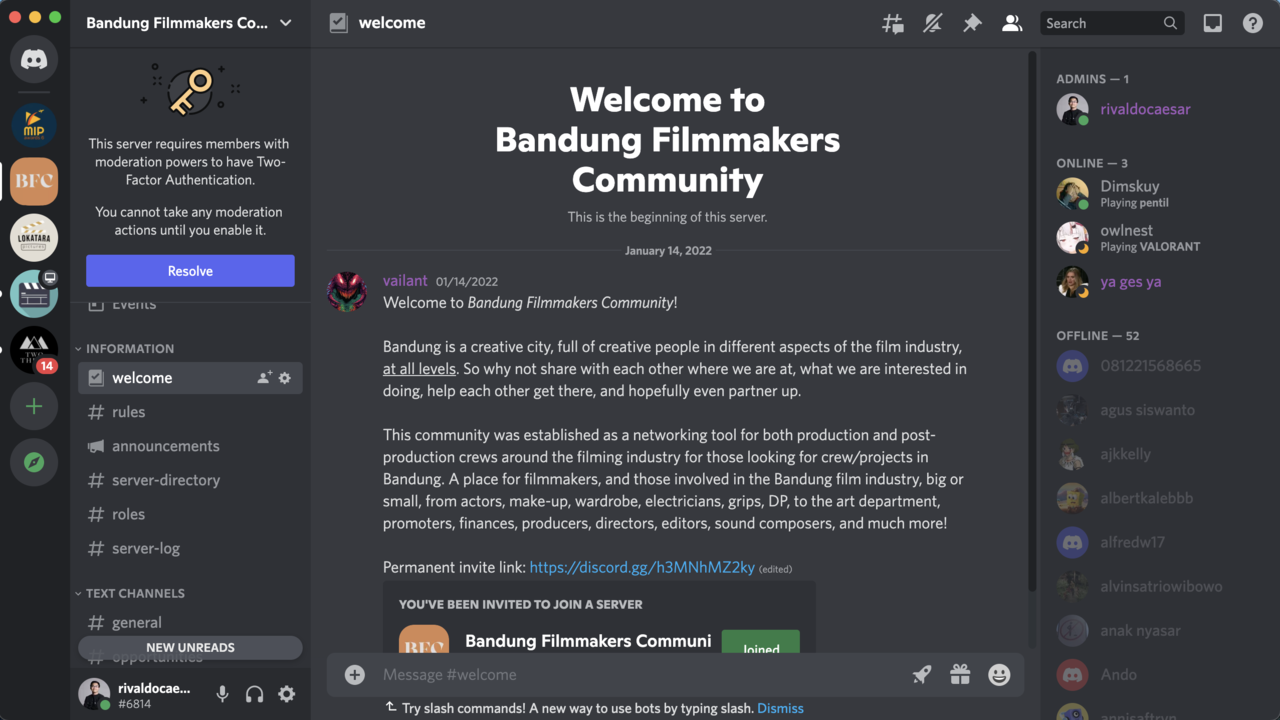Image resolution: width=1280 pixels, height=720 pixels.
Task: Toggle the member list visibility
Action: click(1012, 23)
